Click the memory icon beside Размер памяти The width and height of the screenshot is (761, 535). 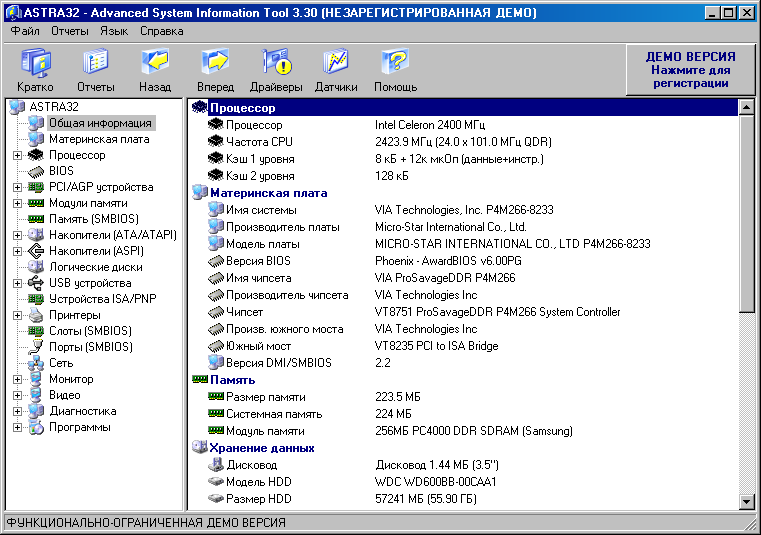point(215,396)
